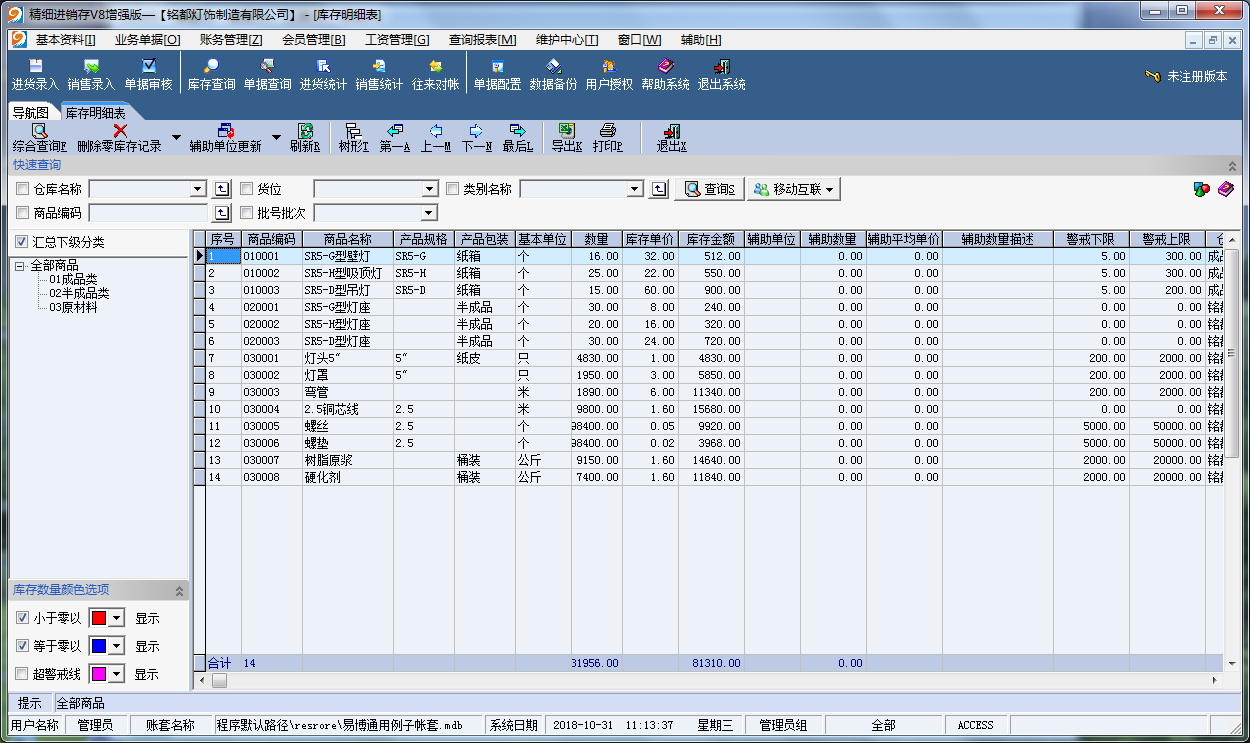1250x743 pixels.
Task: Print the report with 打印 icon
Action: click(x=607, y=138)
